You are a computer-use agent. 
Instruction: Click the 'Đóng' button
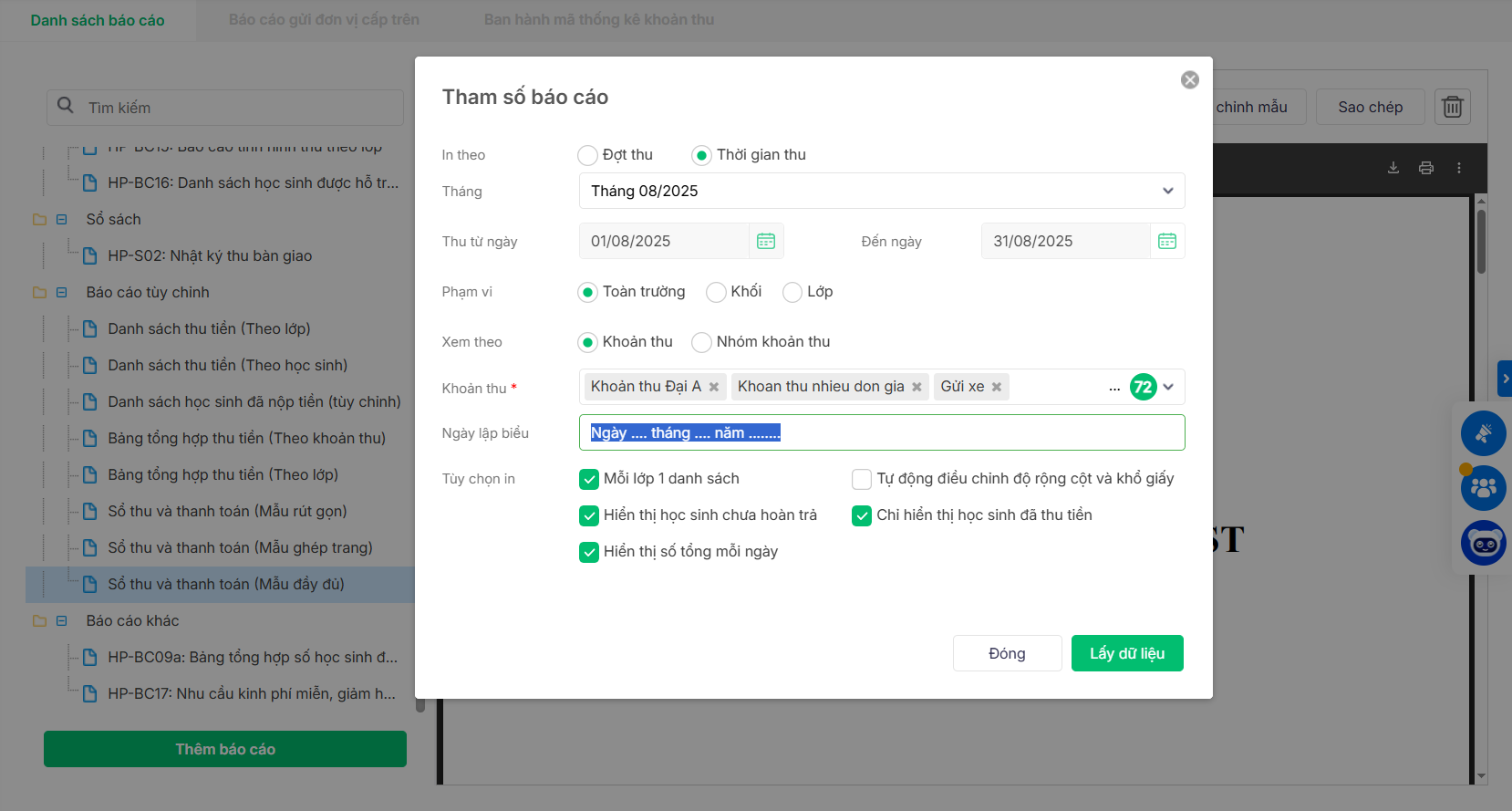[x=1007, y=653]
